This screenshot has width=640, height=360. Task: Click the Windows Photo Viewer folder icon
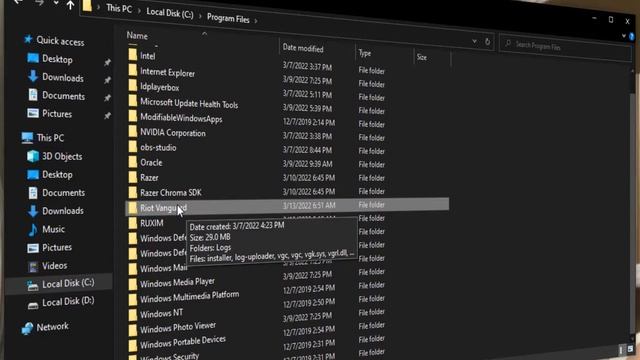click(x=133, y=330)
